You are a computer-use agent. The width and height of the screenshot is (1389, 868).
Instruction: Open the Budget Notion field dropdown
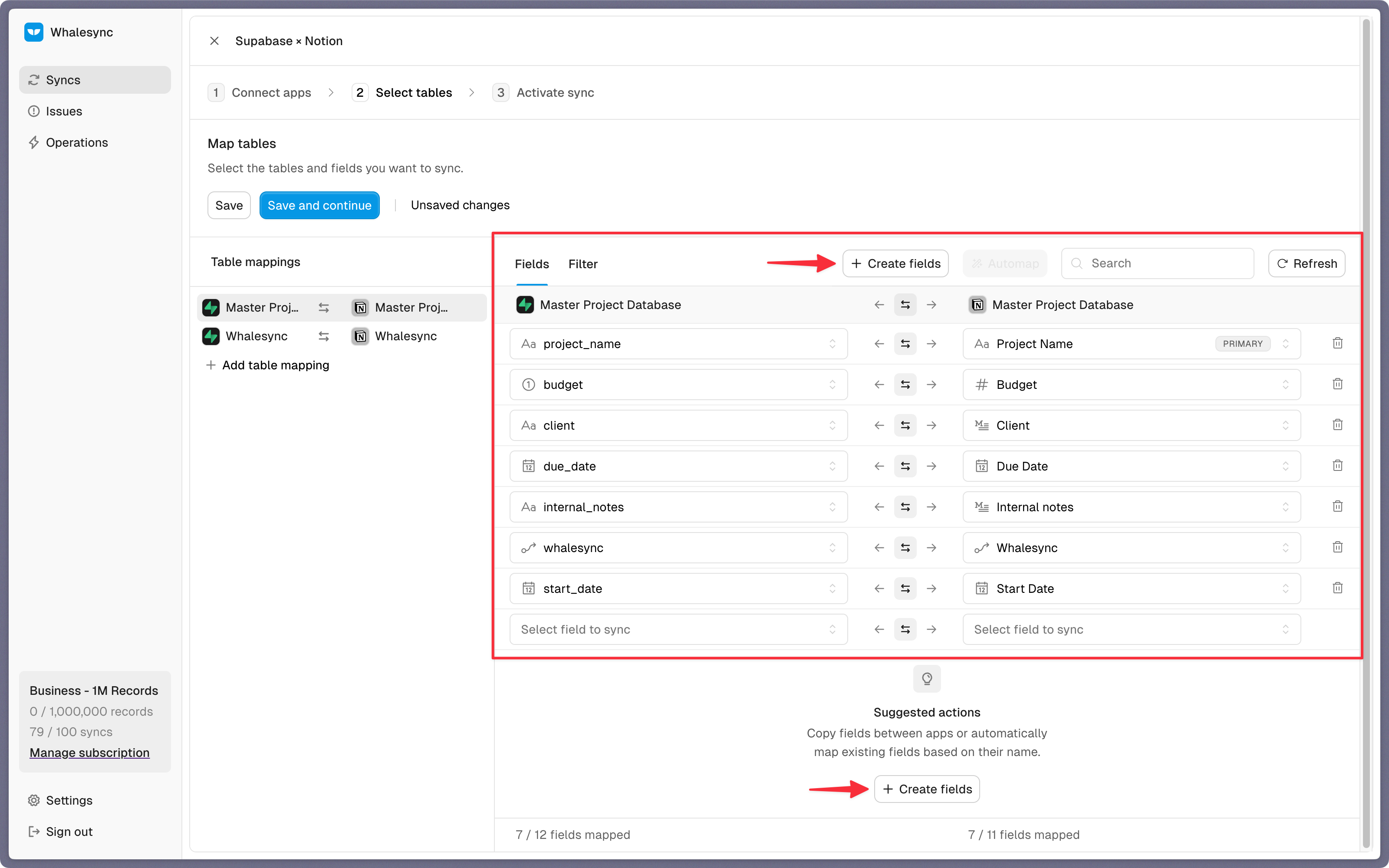(x=1131, y=385)
